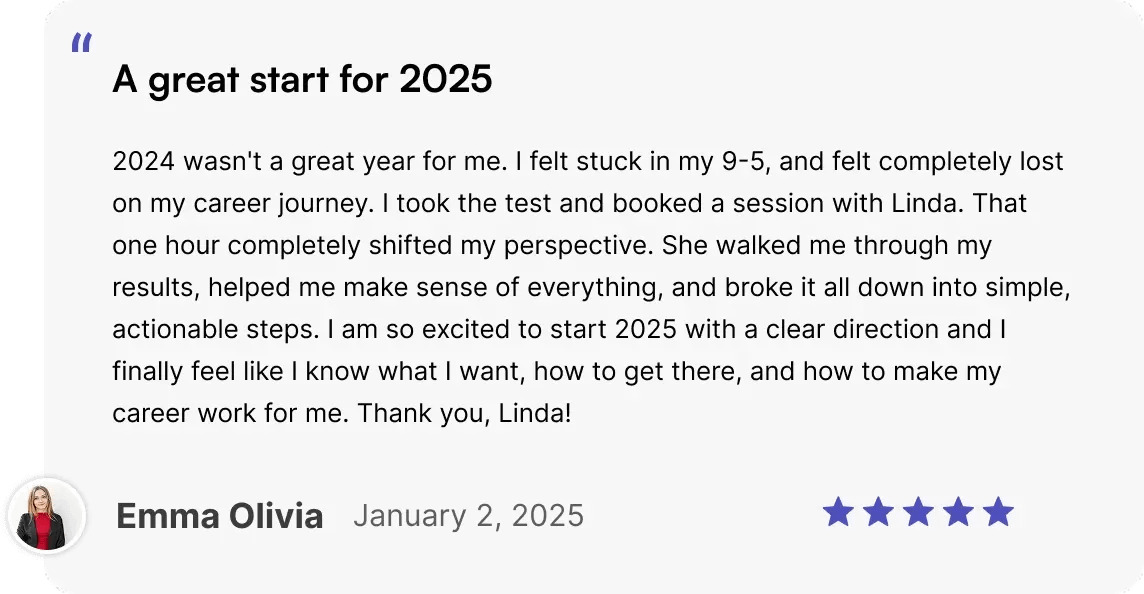Viewport: 1144px width, 594px height.
Task: Click the opening "2024 wasn't a great year" sentence
Action: (309, 161)
